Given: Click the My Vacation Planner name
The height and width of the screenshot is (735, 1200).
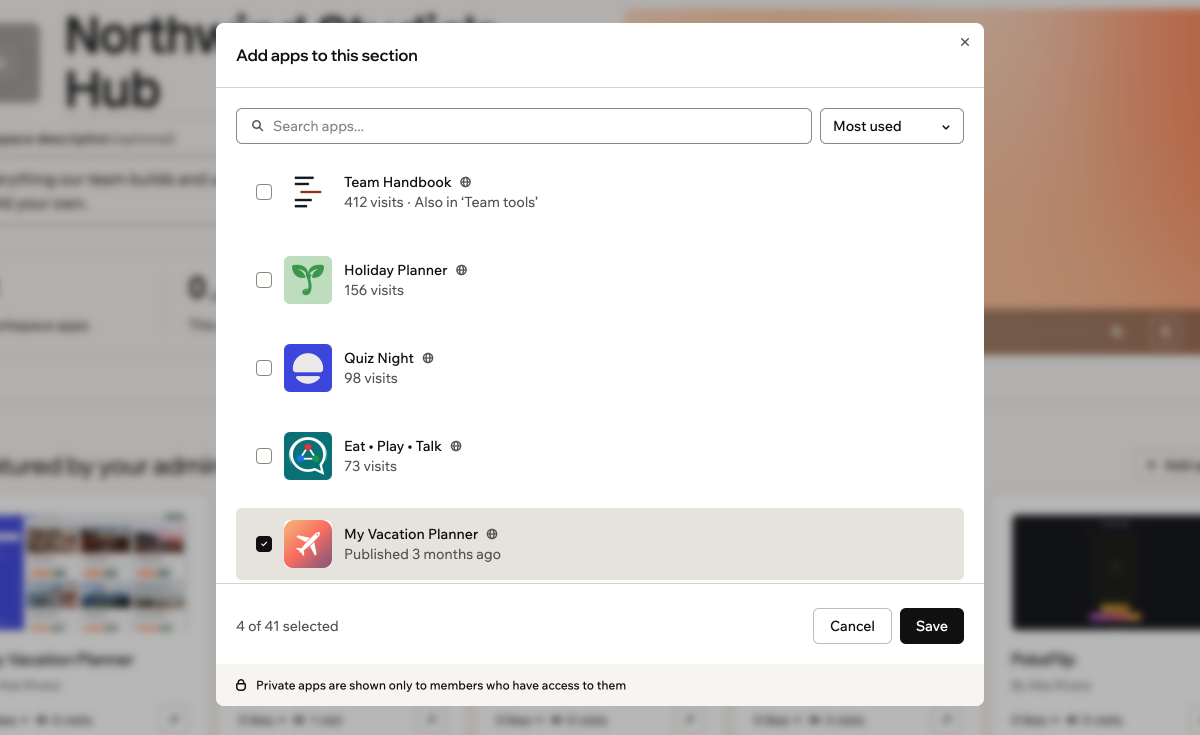Looking at the screenshot, I should tap(411, 534).
